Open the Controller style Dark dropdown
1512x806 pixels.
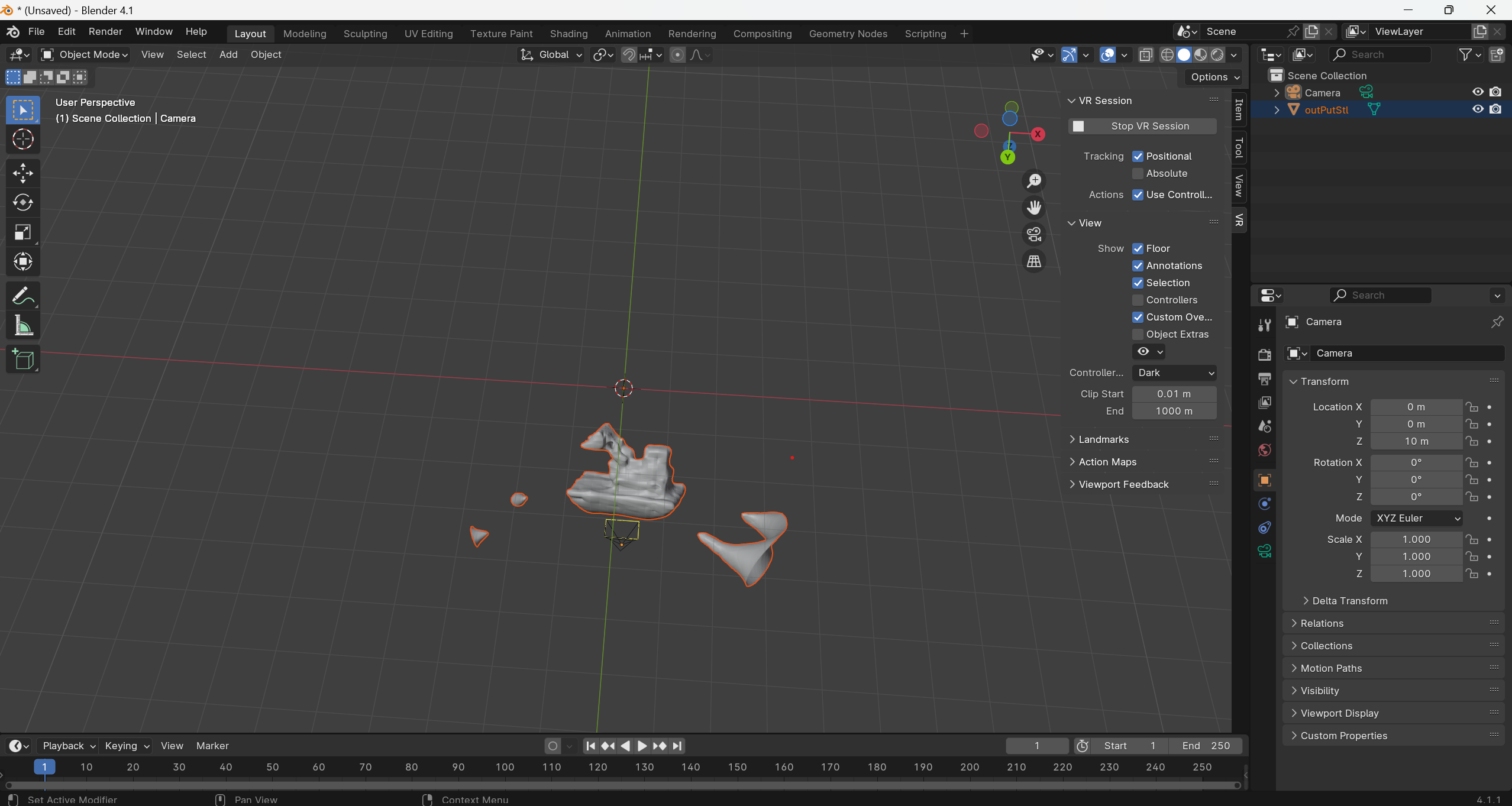(1175, 373)
